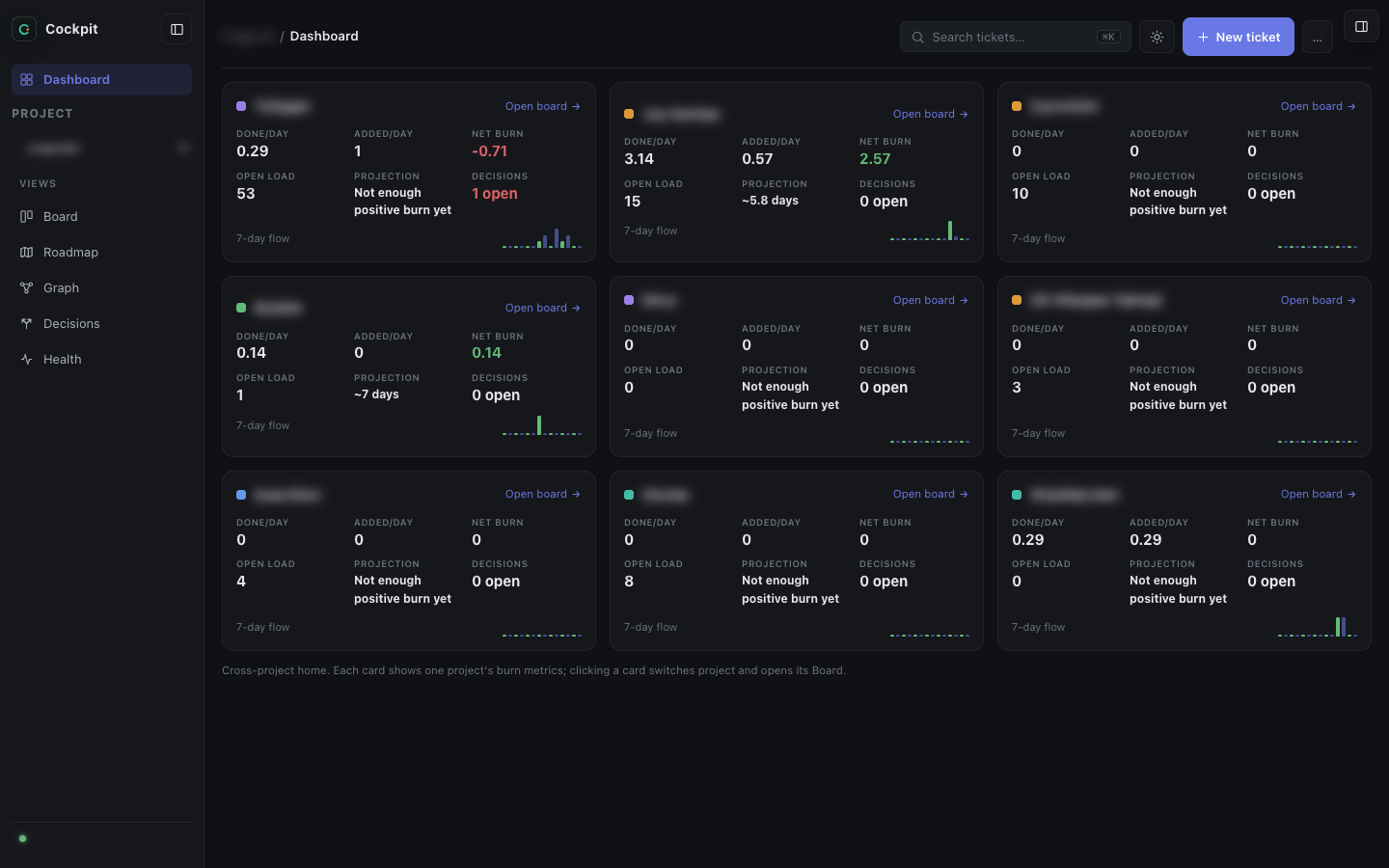Click the red net burn value "-0.71"
1389x868 pixels.
[x=489, y=151]
